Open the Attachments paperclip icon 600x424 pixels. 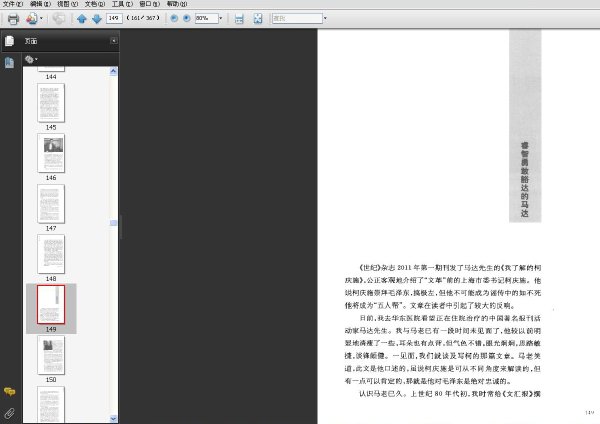point(10,413)
